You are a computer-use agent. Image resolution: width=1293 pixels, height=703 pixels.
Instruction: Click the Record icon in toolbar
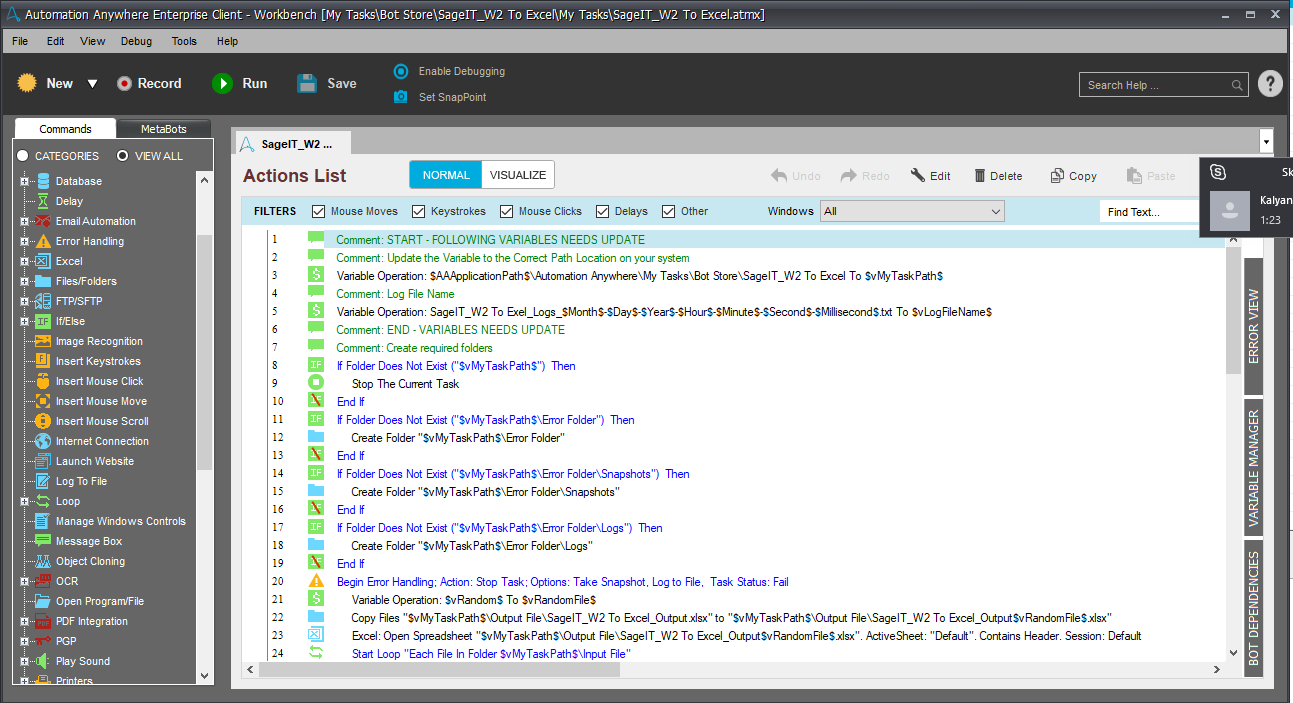(124, 84)
